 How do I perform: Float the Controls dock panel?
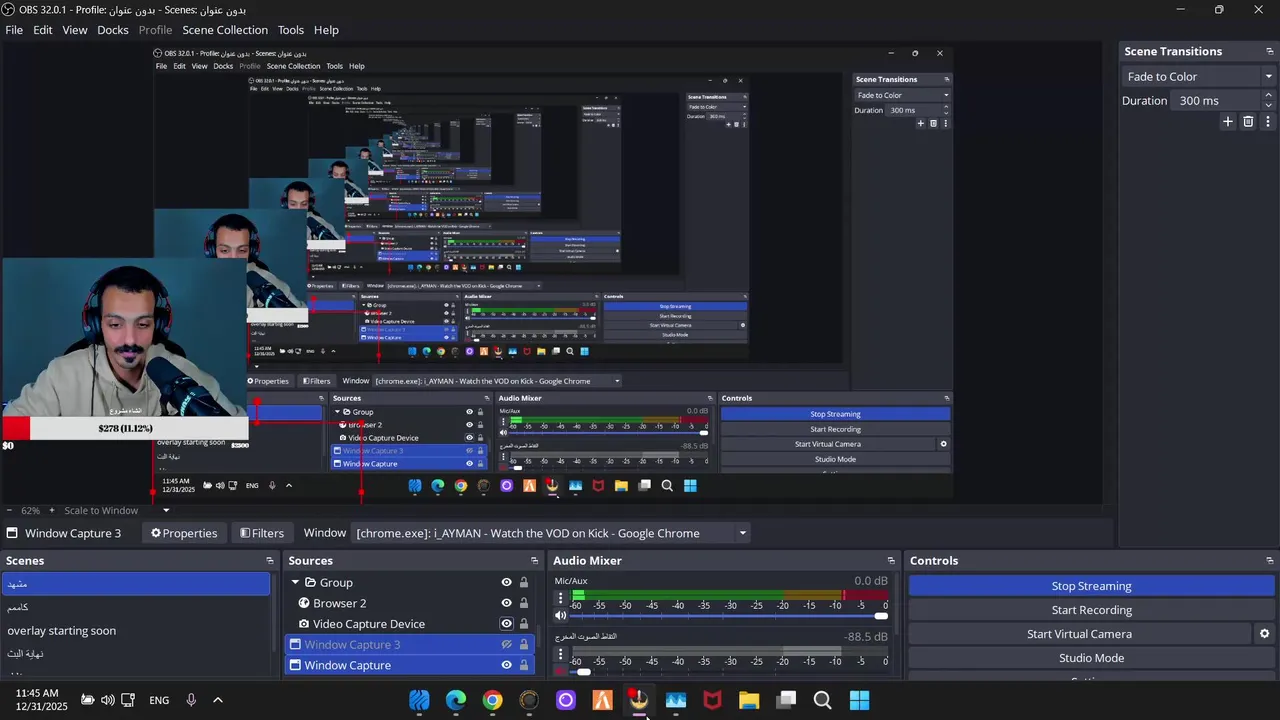1270,561
